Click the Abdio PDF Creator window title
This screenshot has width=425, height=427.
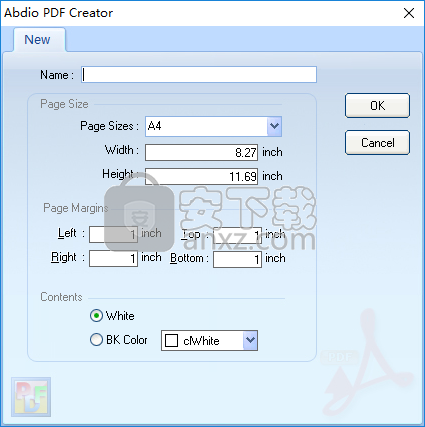pyautogui.click(x=58, y=13)
